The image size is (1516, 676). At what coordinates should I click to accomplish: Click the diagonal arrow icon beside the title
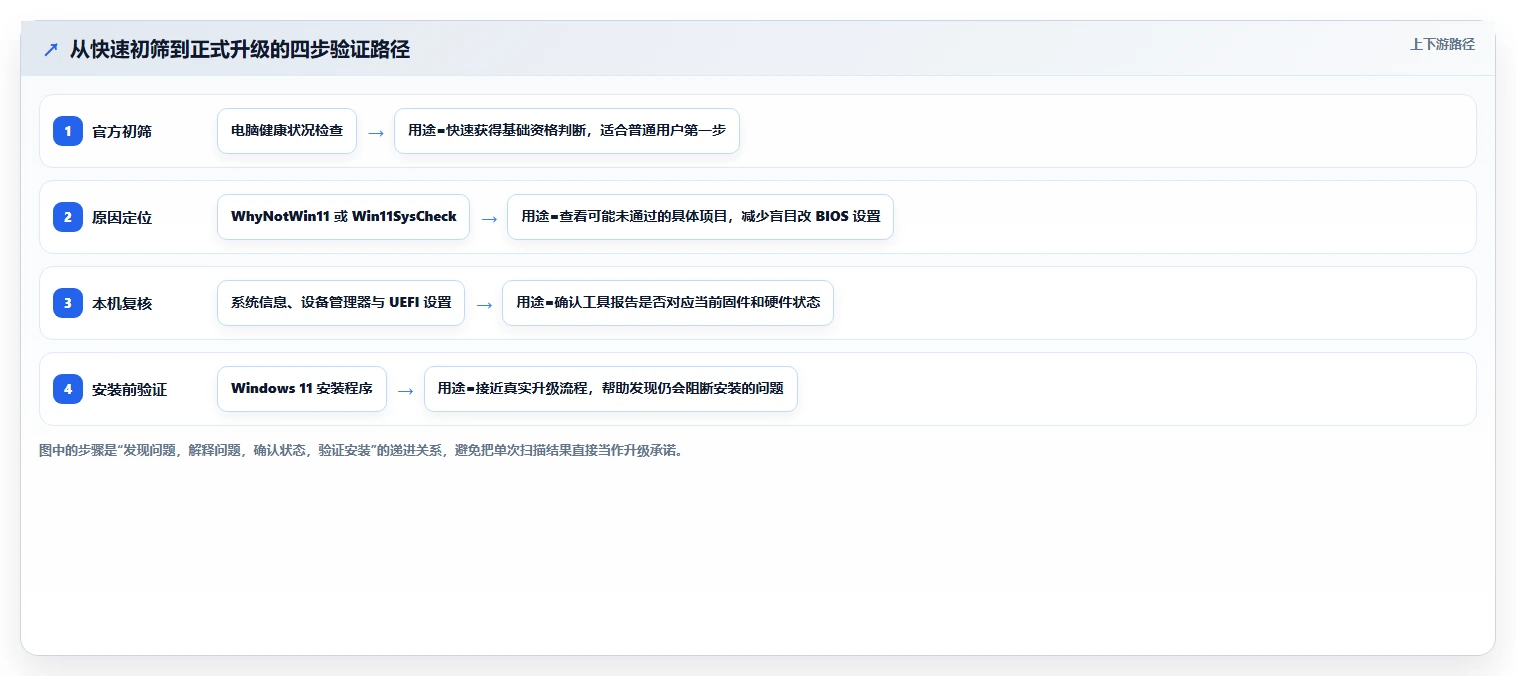point(51,50)
